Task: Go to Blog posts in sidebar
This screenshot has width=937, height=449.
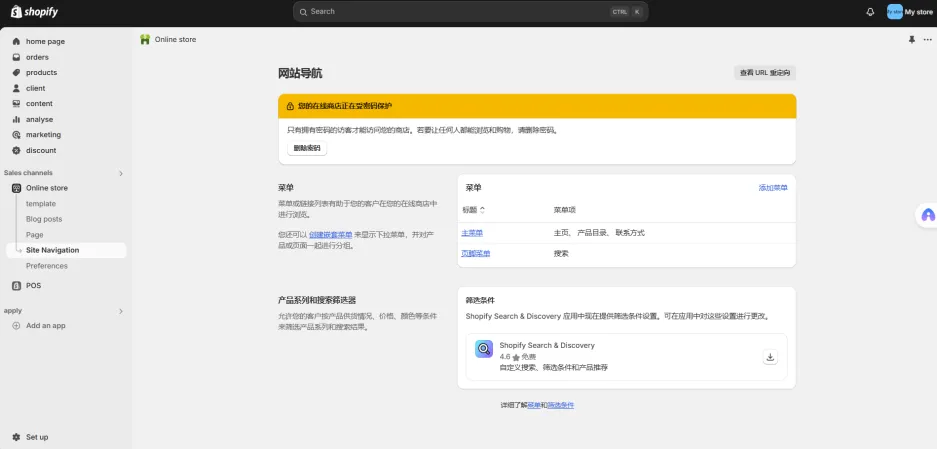Action: coord(44,219)
